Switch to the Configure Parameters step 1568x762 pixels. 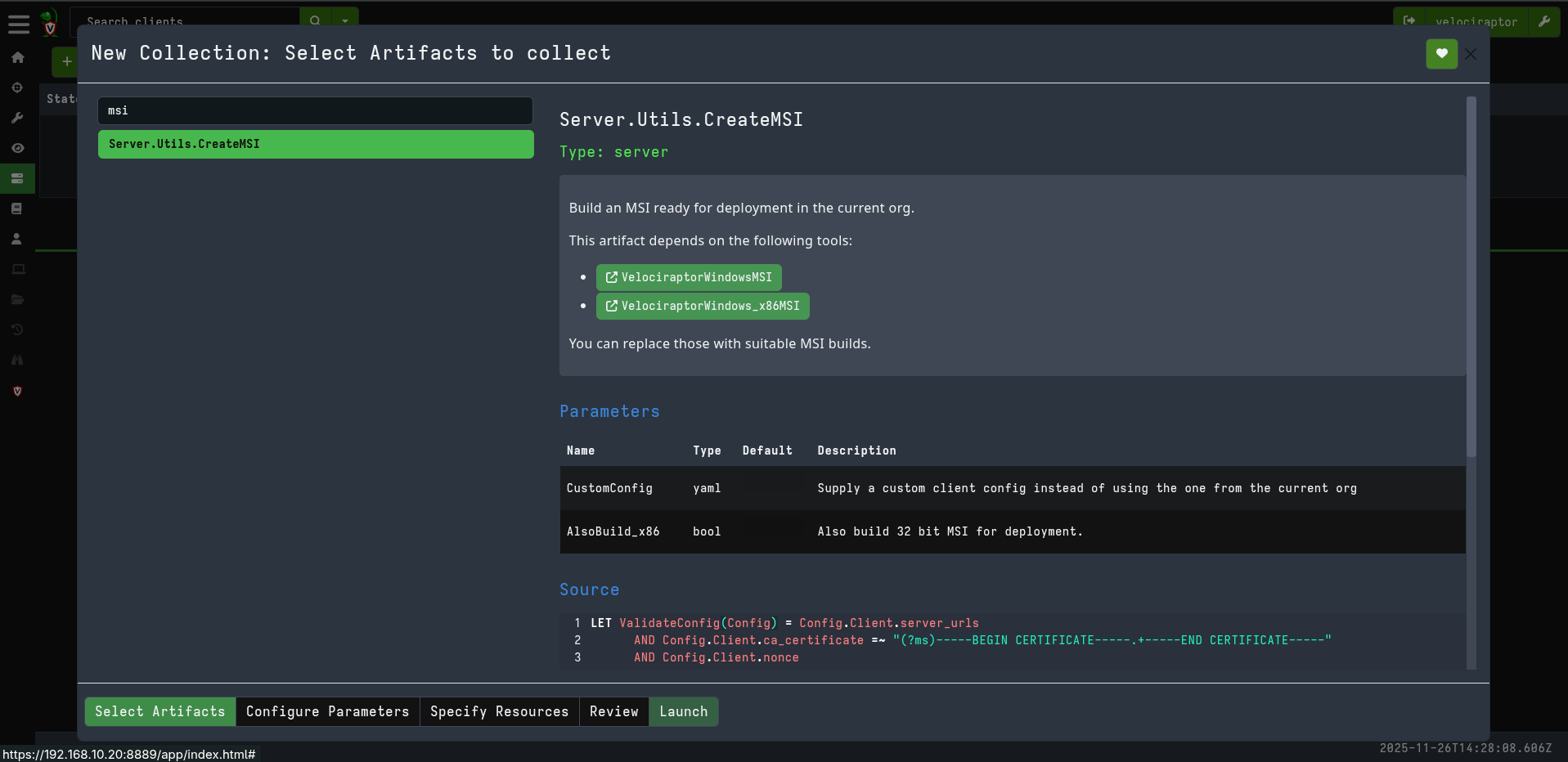click(x=327, y=711)
